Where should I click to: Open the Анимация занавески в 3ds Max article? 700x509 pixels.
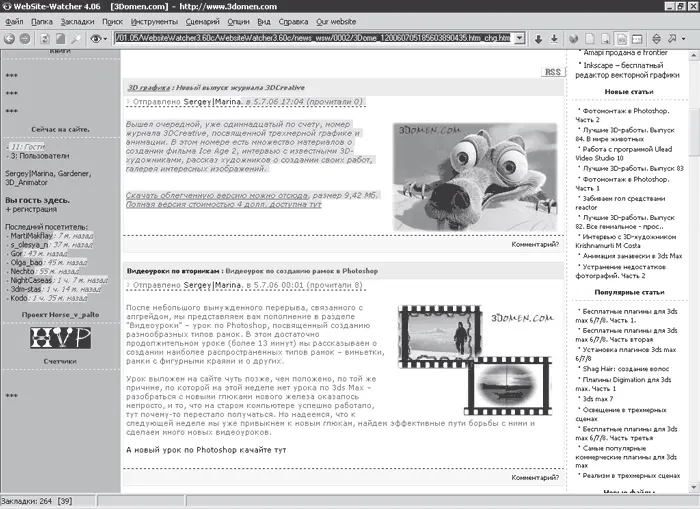point(632,256)
